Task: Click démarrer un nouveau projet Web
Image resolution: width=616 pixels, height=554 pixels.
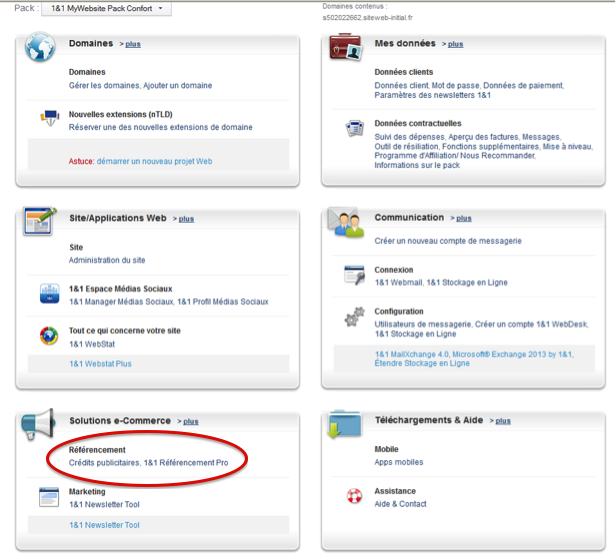Action: pos(154,161)
